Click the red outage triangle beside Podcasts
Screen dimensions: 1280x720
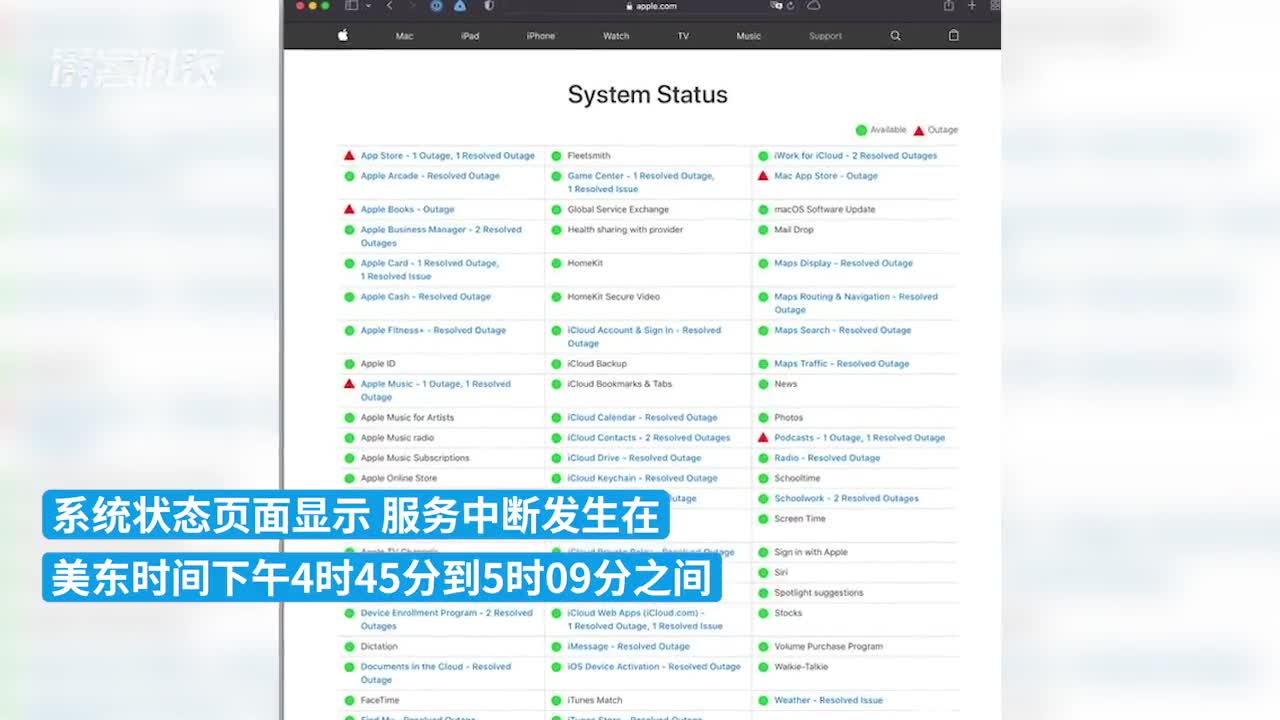pos(763,438)
